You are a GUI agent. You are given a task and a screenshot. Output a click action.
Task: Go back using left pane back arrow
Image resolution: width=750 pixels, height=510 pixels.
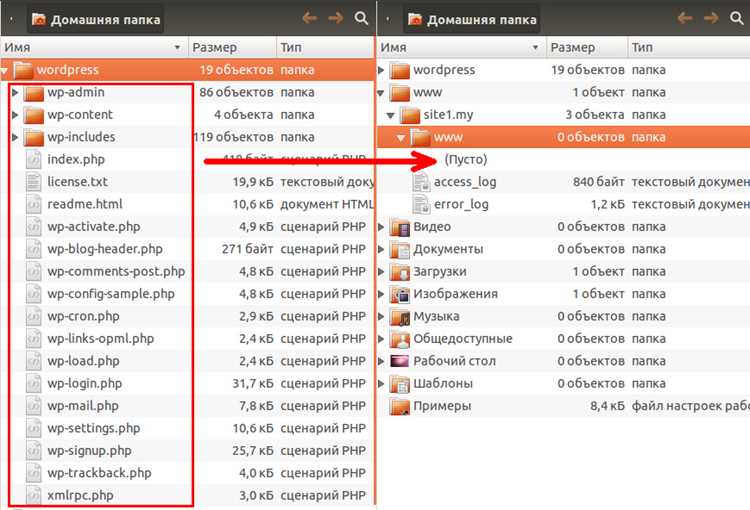click(x=309, y=19)
